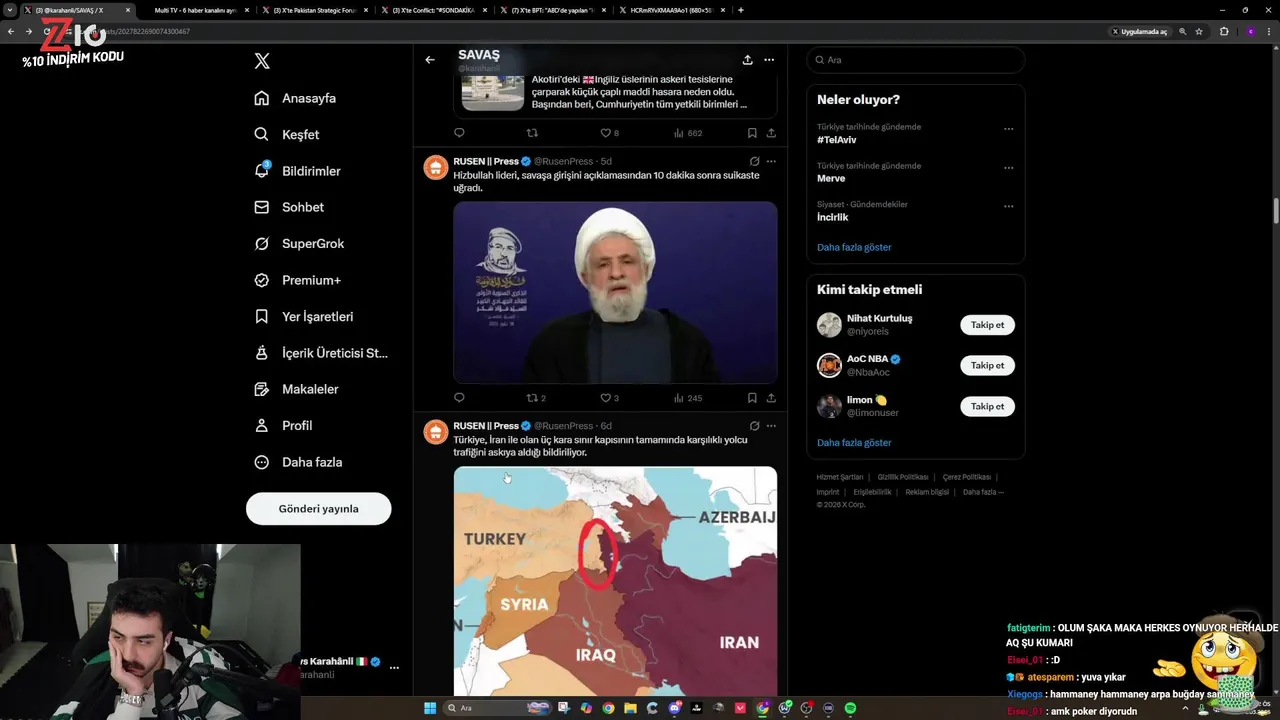
Task: Reply to the top tweet with 662 views
Action: point(459,133)
